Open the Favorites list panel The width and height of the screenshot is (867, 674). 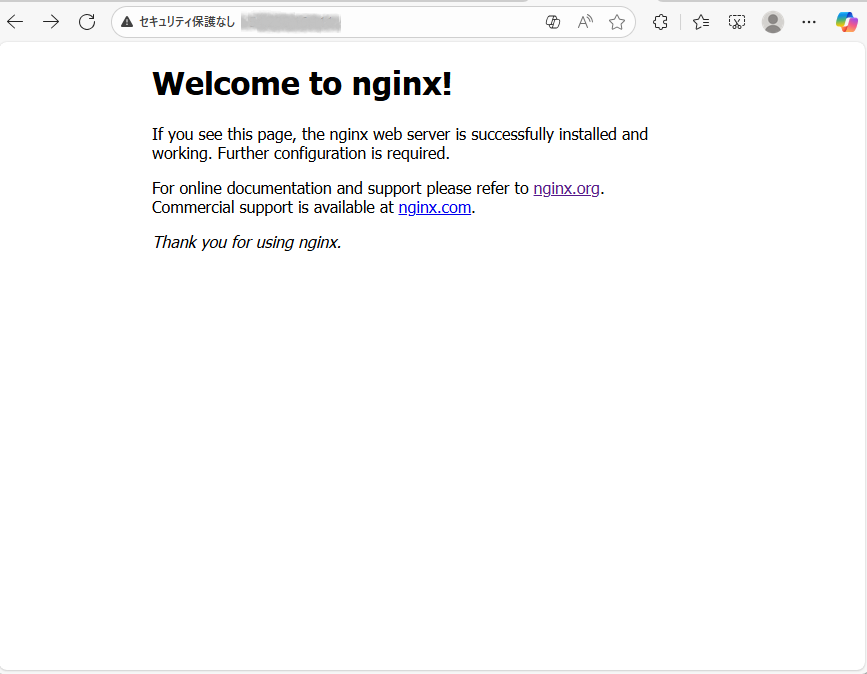tap(701, 22)
